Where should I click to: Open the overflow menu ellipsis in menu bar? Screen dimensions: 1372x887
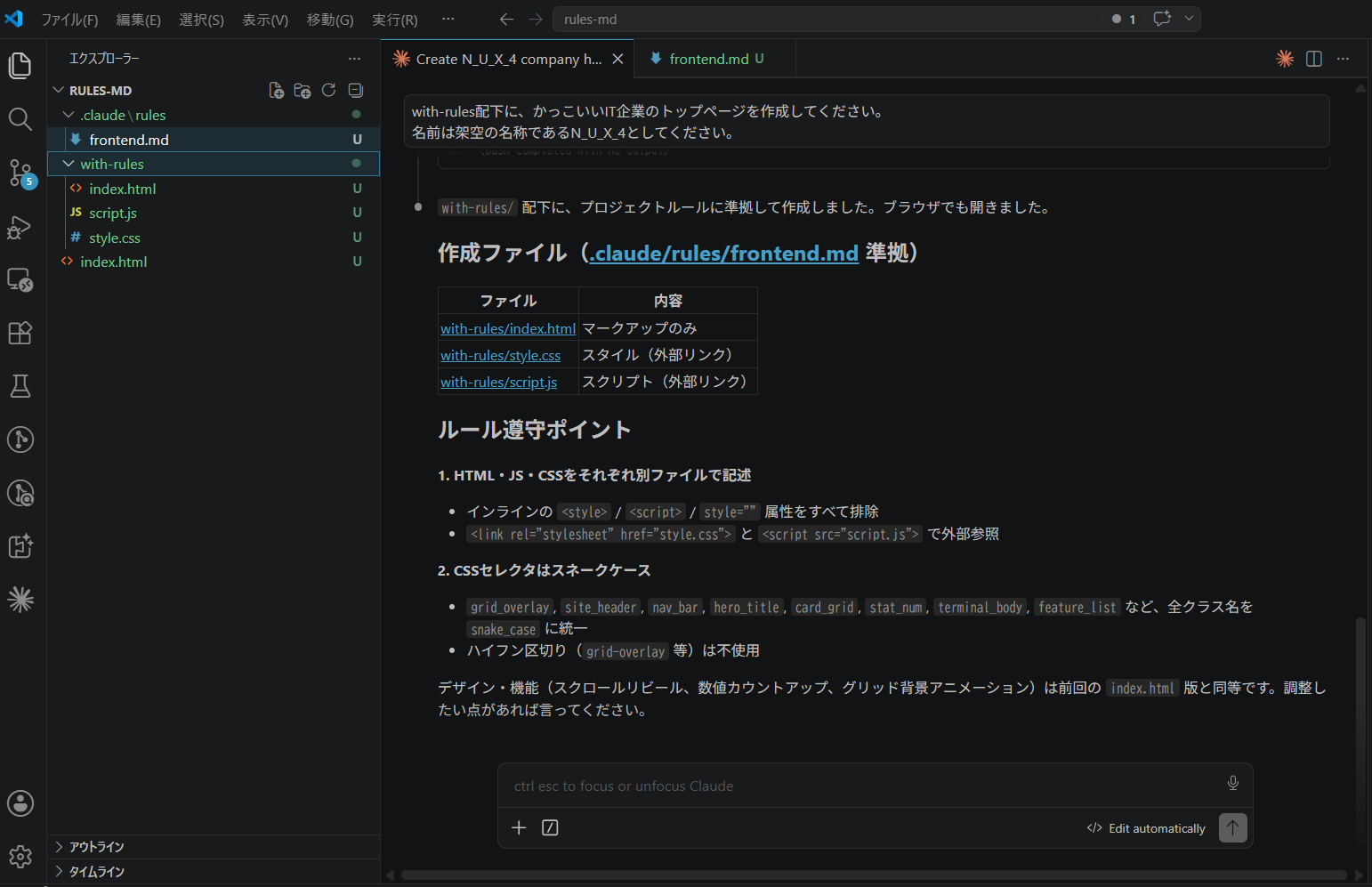[x=448, y=19]
